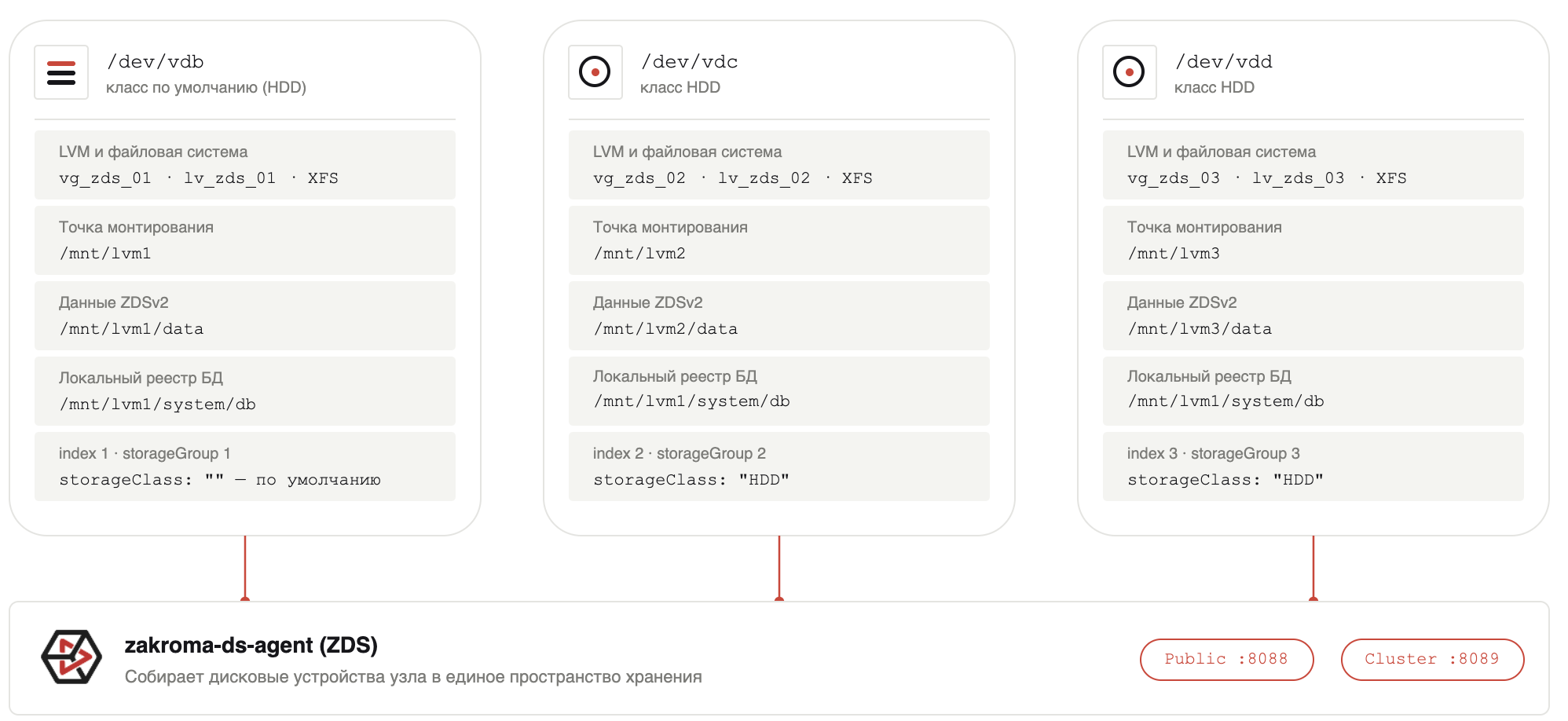Image resolution: width=1568 pixels, height=721 pixels.
Task: Click the zakroma-ds-agent (ZDS) heading
Action: pyautogui.click(x=251, y=646)
